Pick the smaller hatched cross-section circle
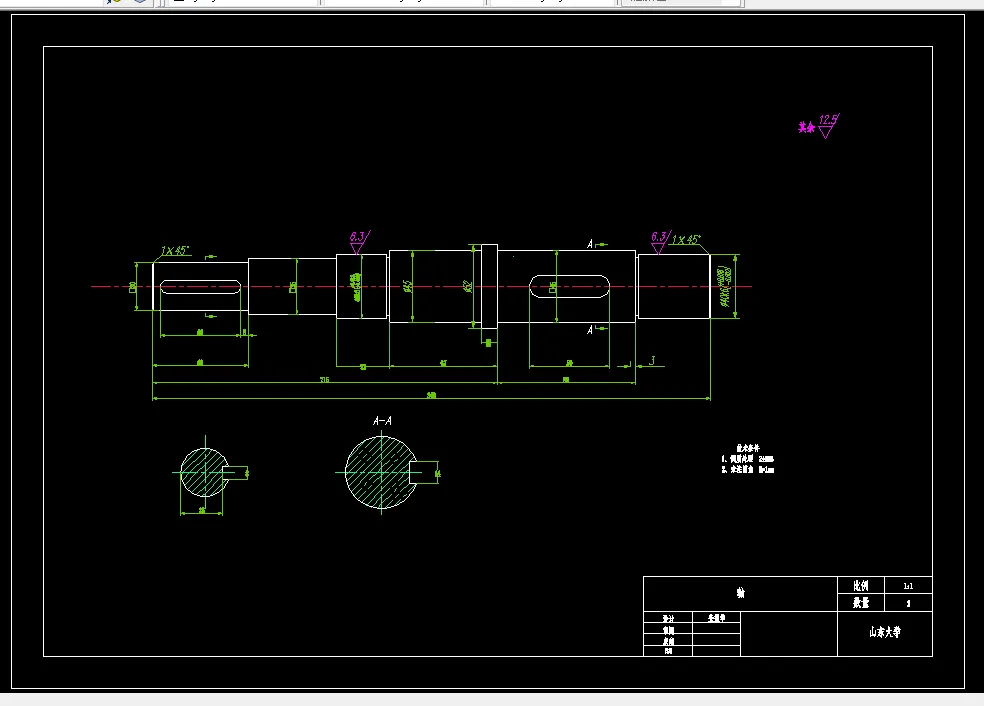984x706 pixels. pyautogui.click(x=203, y=473)
